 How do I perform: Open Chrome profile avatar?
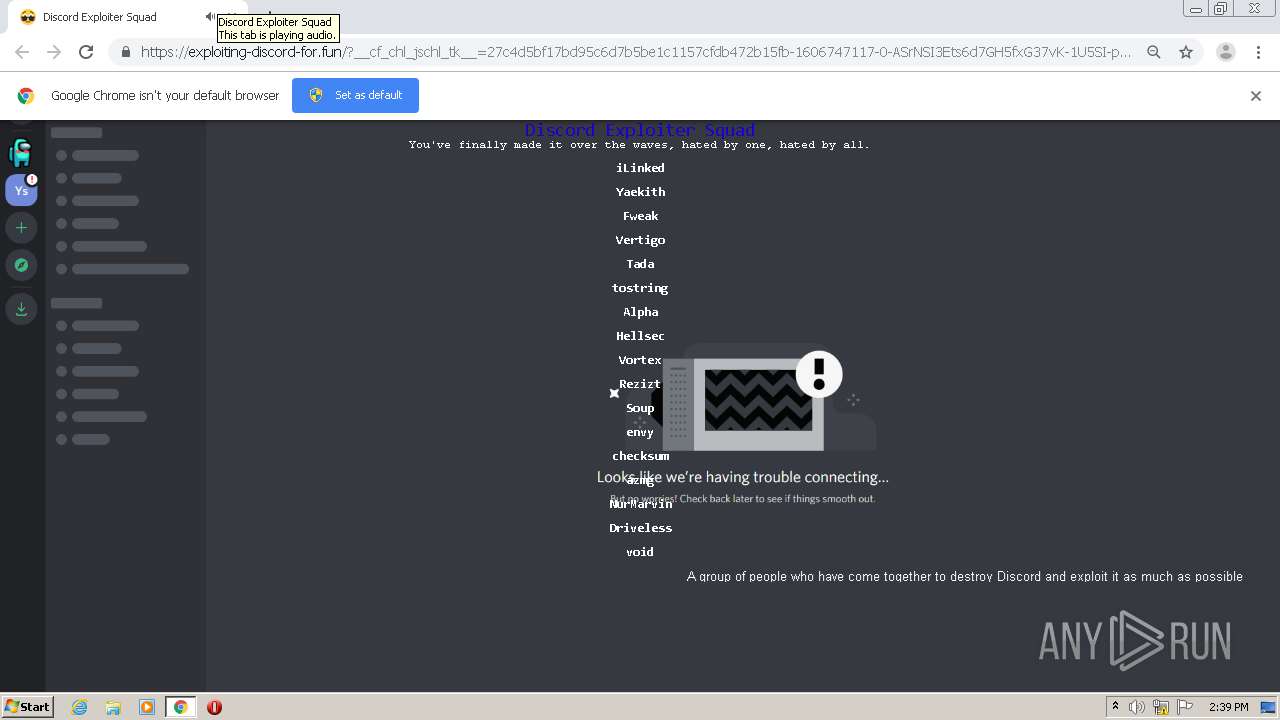pyautogui.click(x=1226, y=52)
